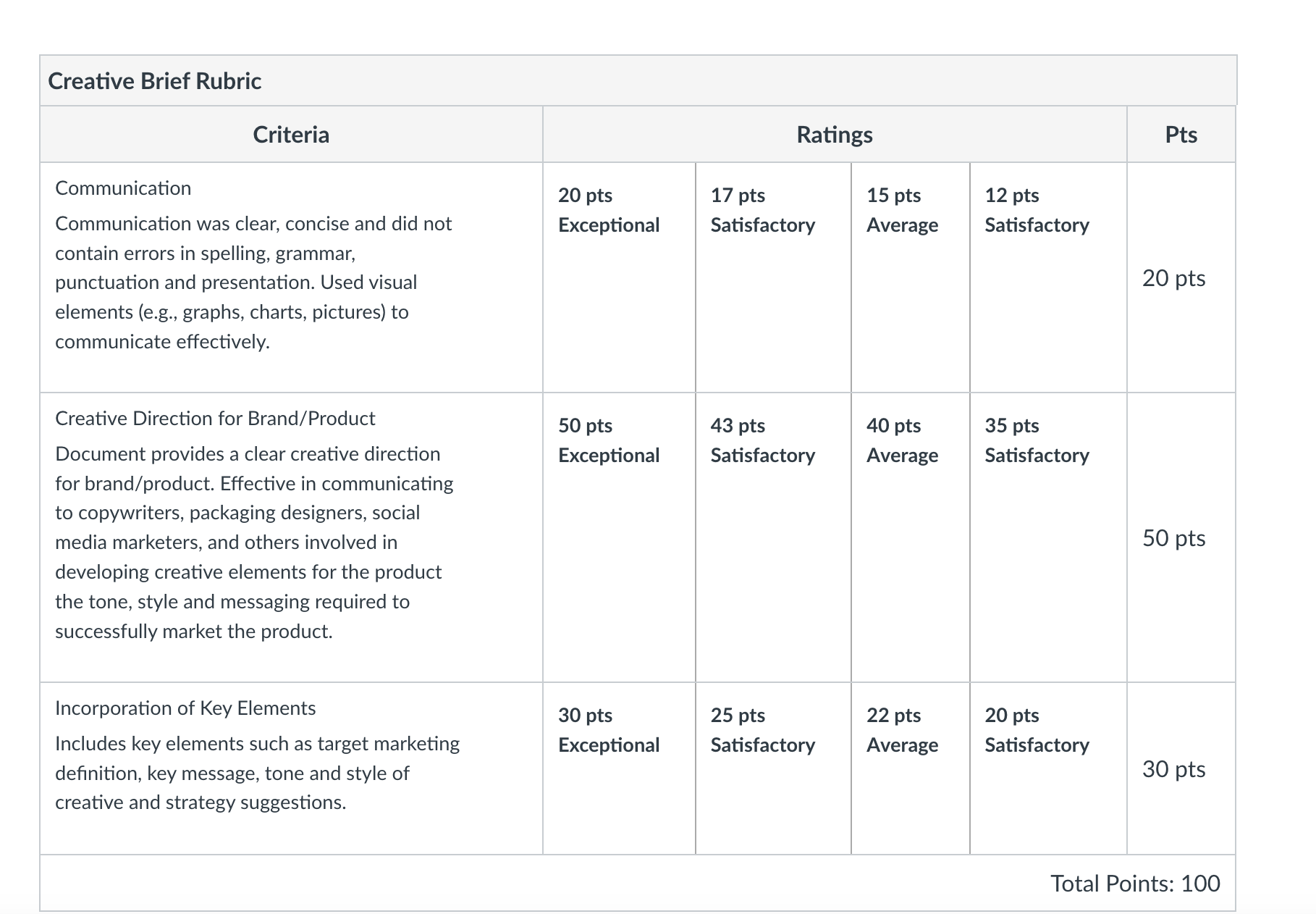Click the Creative Direction for Brand/Product title

tap(215, 419)
